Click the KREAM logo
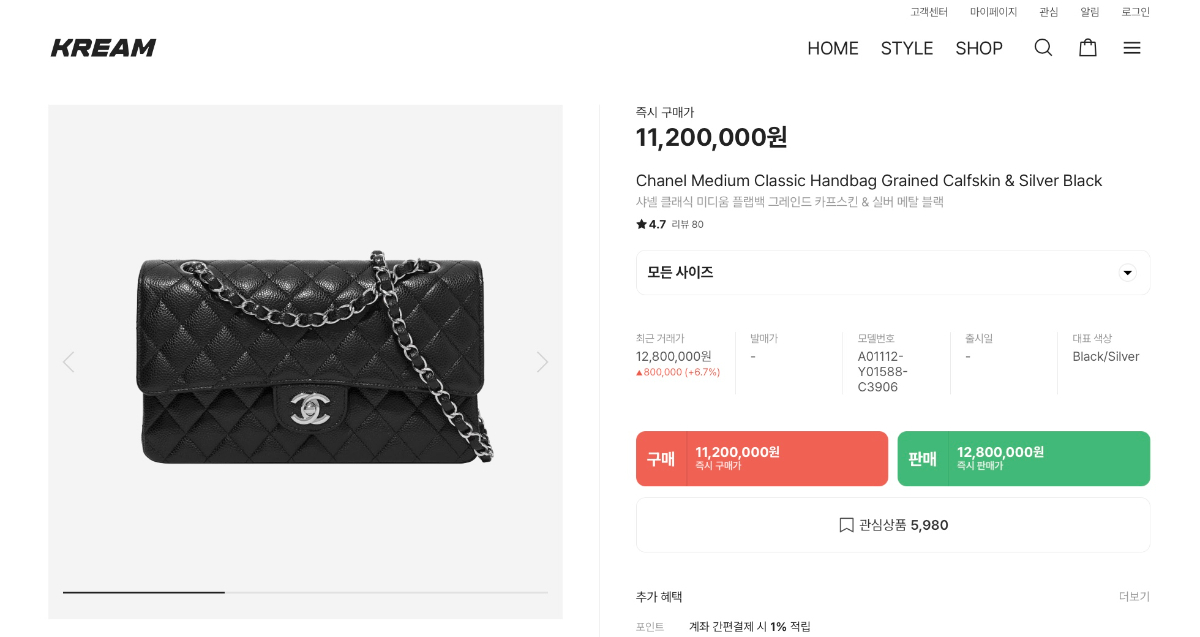Viewport: 1200px width, 637px height. tap(104, 48)
